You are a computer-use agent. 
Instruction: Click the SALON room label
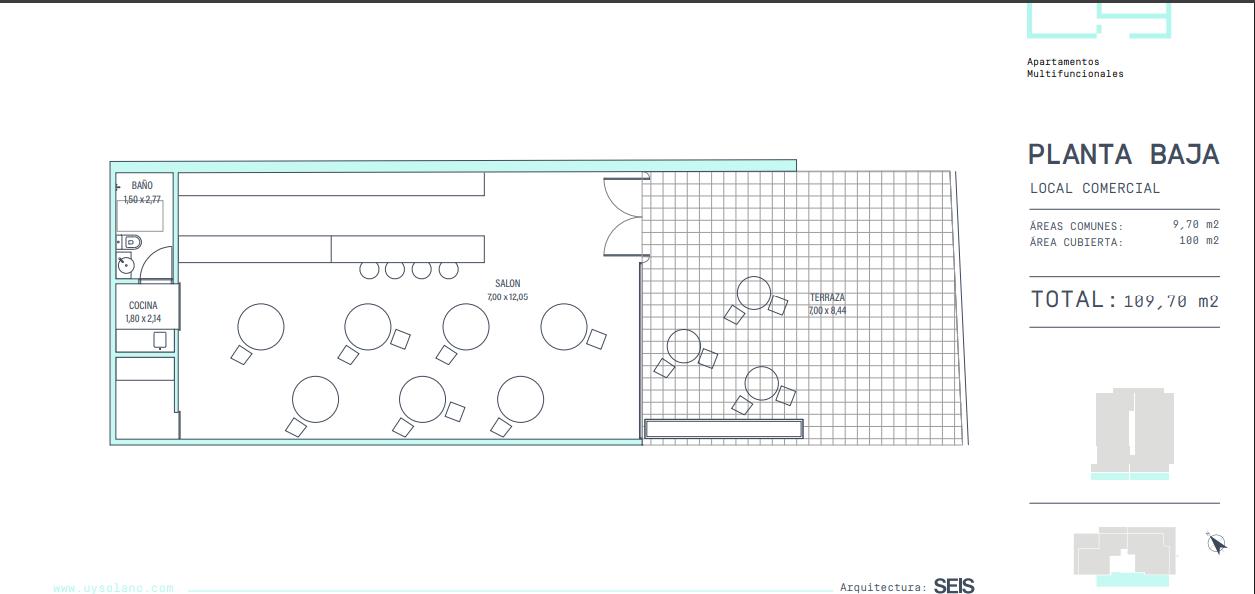(508, 284)
